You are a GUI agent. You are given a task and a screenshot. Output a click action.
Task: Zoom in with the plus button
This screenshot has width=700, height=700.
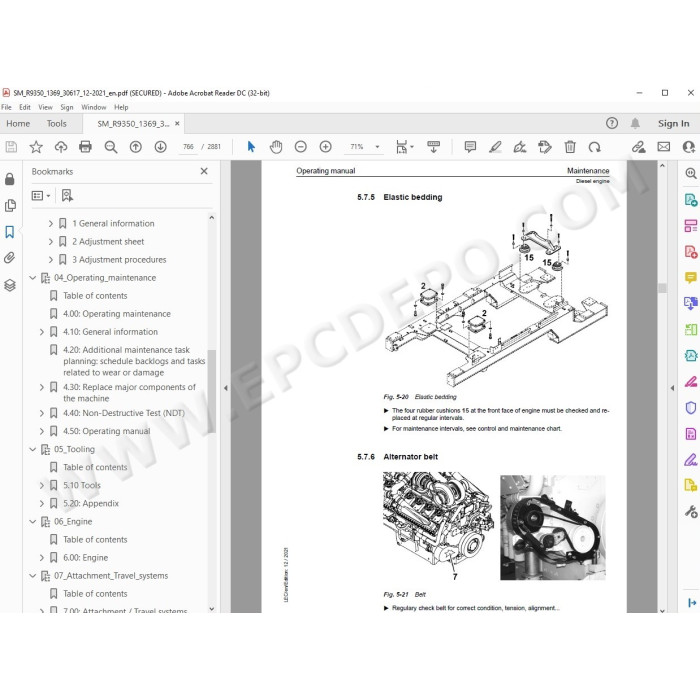tap(325, 146)
